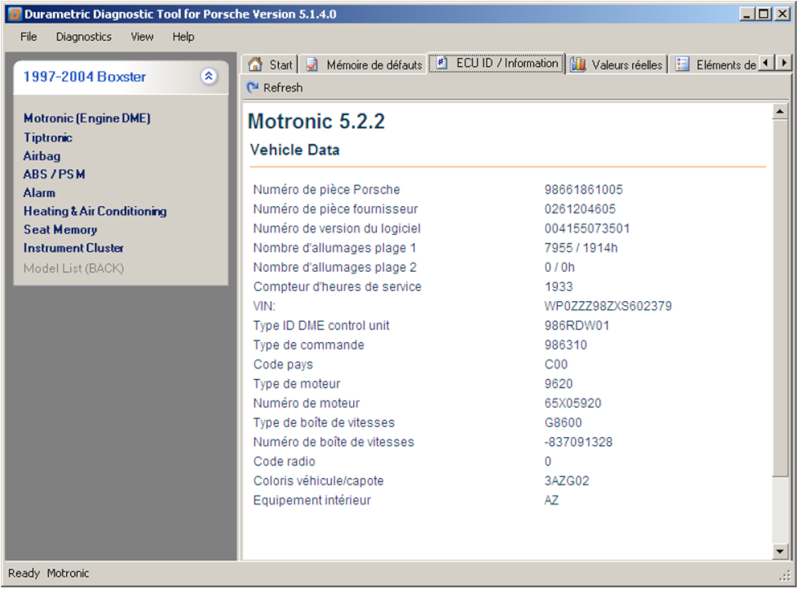
Task: Switch to the Mémoire de défauts tab
Action: 364,64
